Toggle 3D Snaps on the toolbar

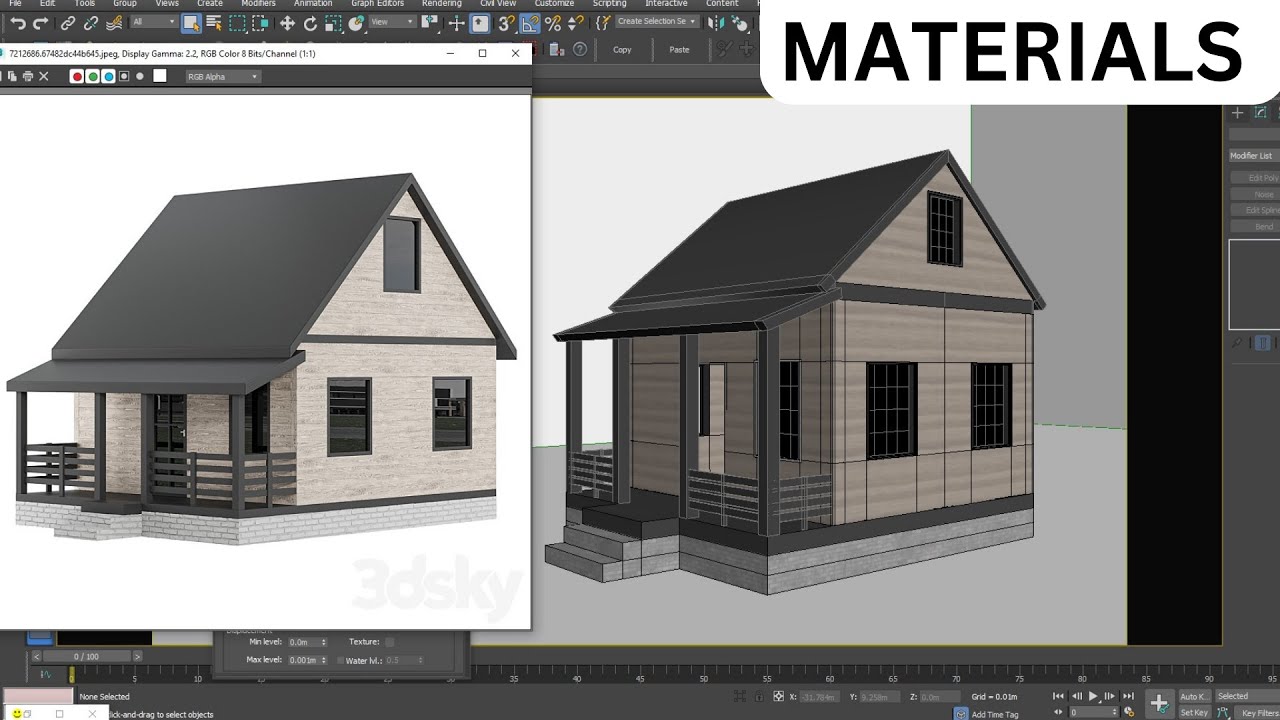tap(506, 23)
